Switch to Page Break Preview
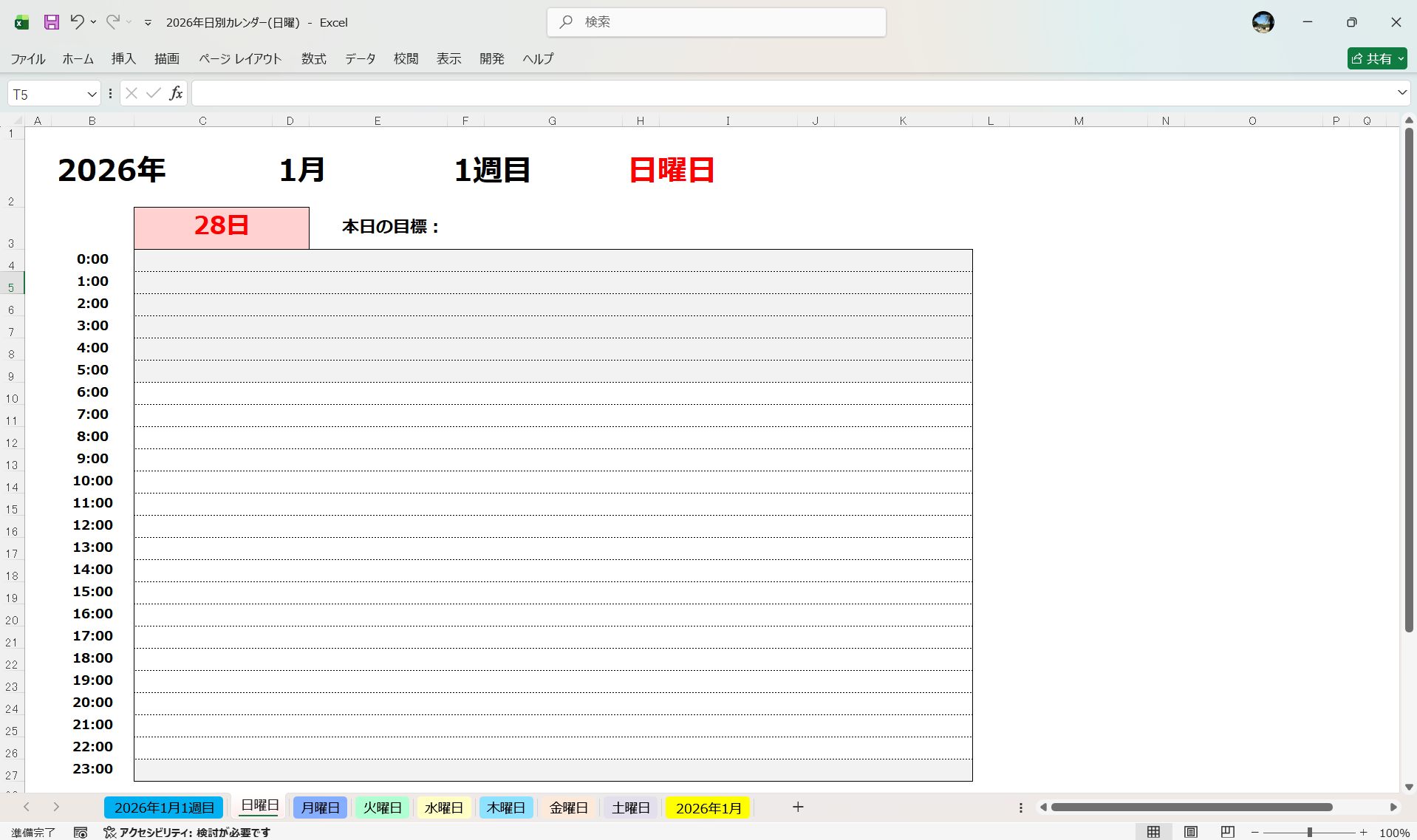The height and width of the screenshot is (840, 1417). (1227, 833)
